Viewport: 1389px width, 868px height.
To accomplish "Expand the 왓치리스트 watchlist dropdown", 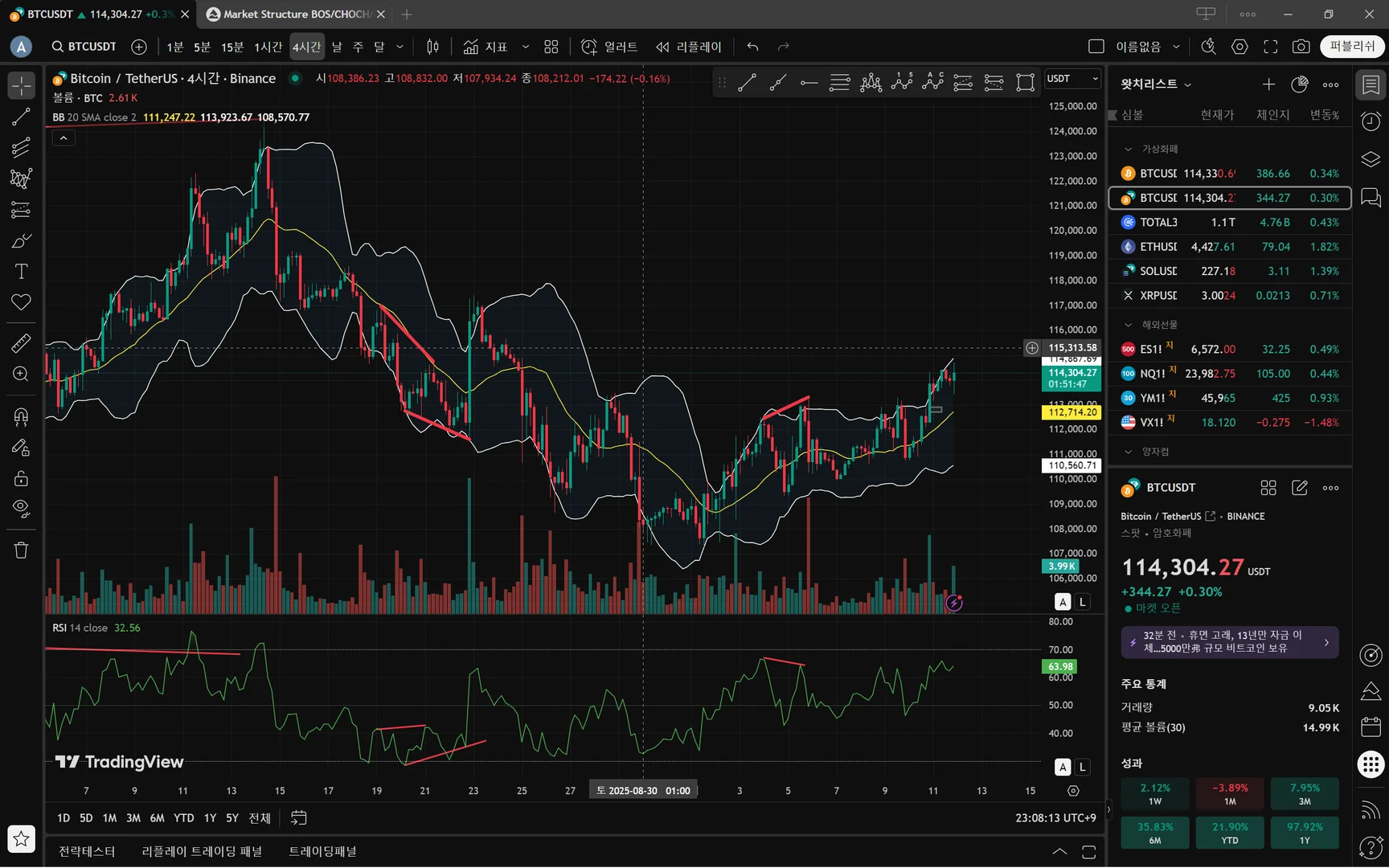I will 1156,84.
